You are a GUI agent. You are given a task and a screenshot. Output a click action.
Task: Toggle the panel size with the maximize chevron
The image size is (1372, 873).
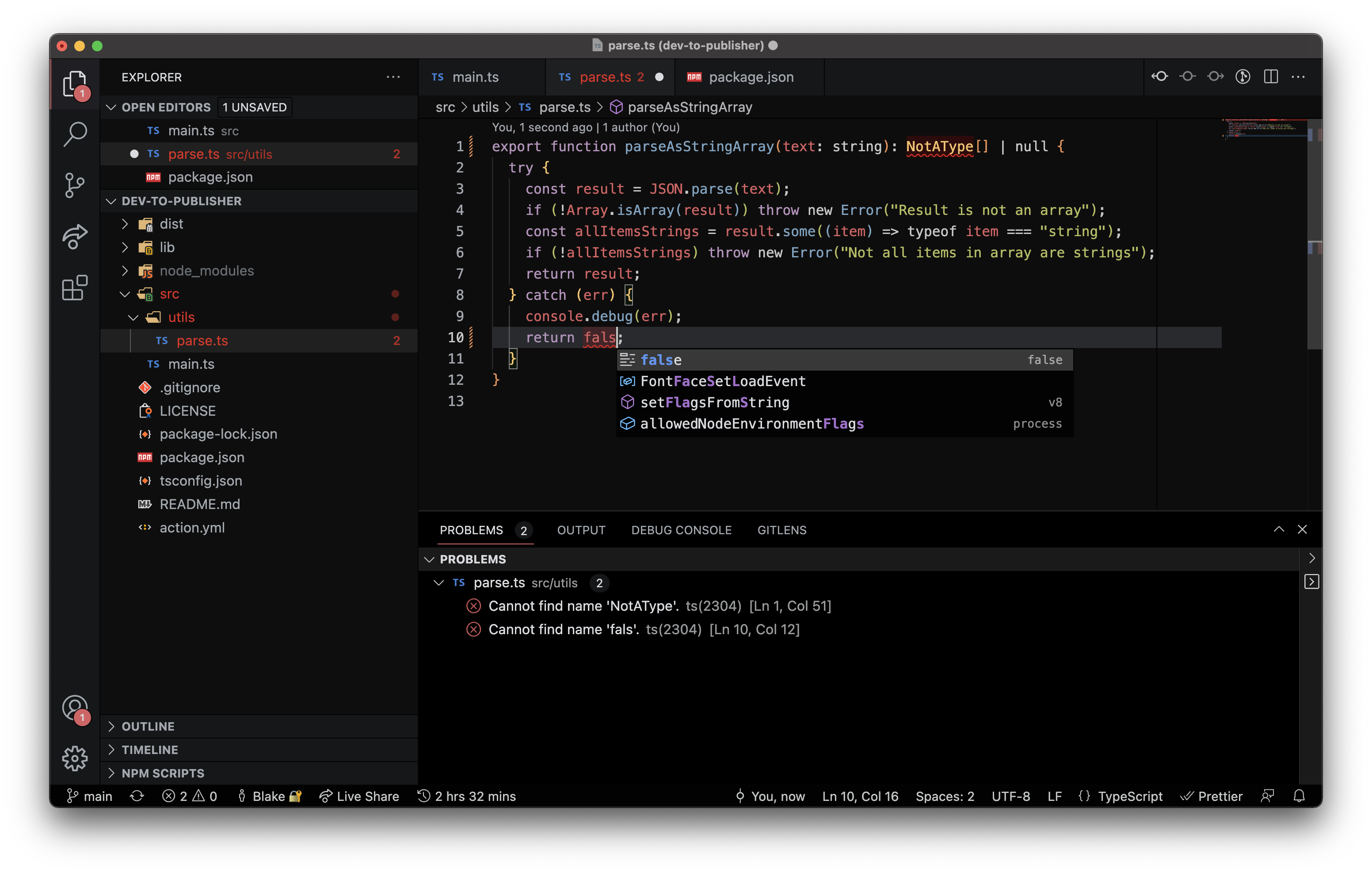tap(1279, 529)
